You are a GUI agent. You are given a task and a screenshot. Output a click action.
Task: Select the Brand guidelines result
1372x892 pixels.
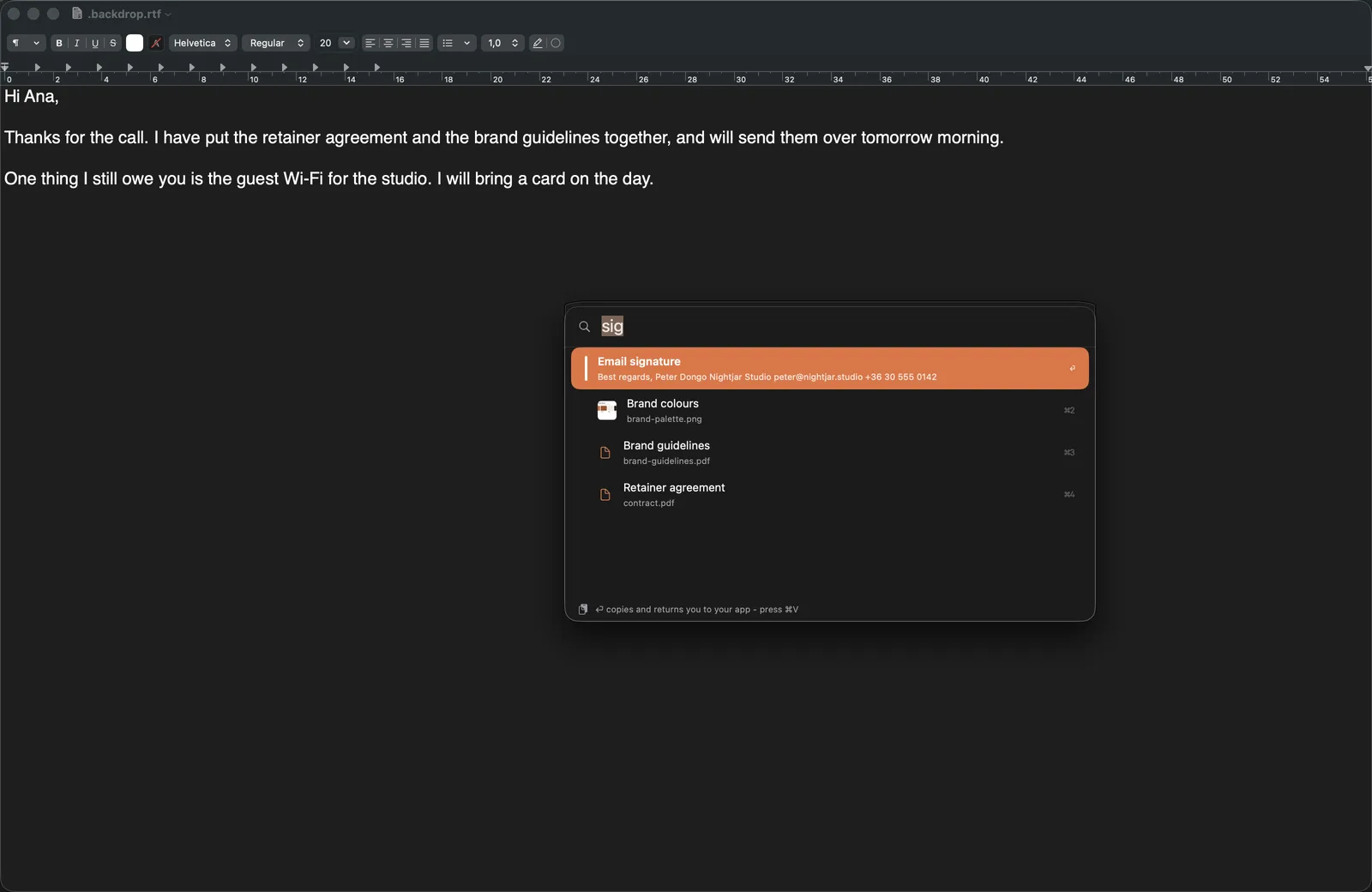coord(830,452)
